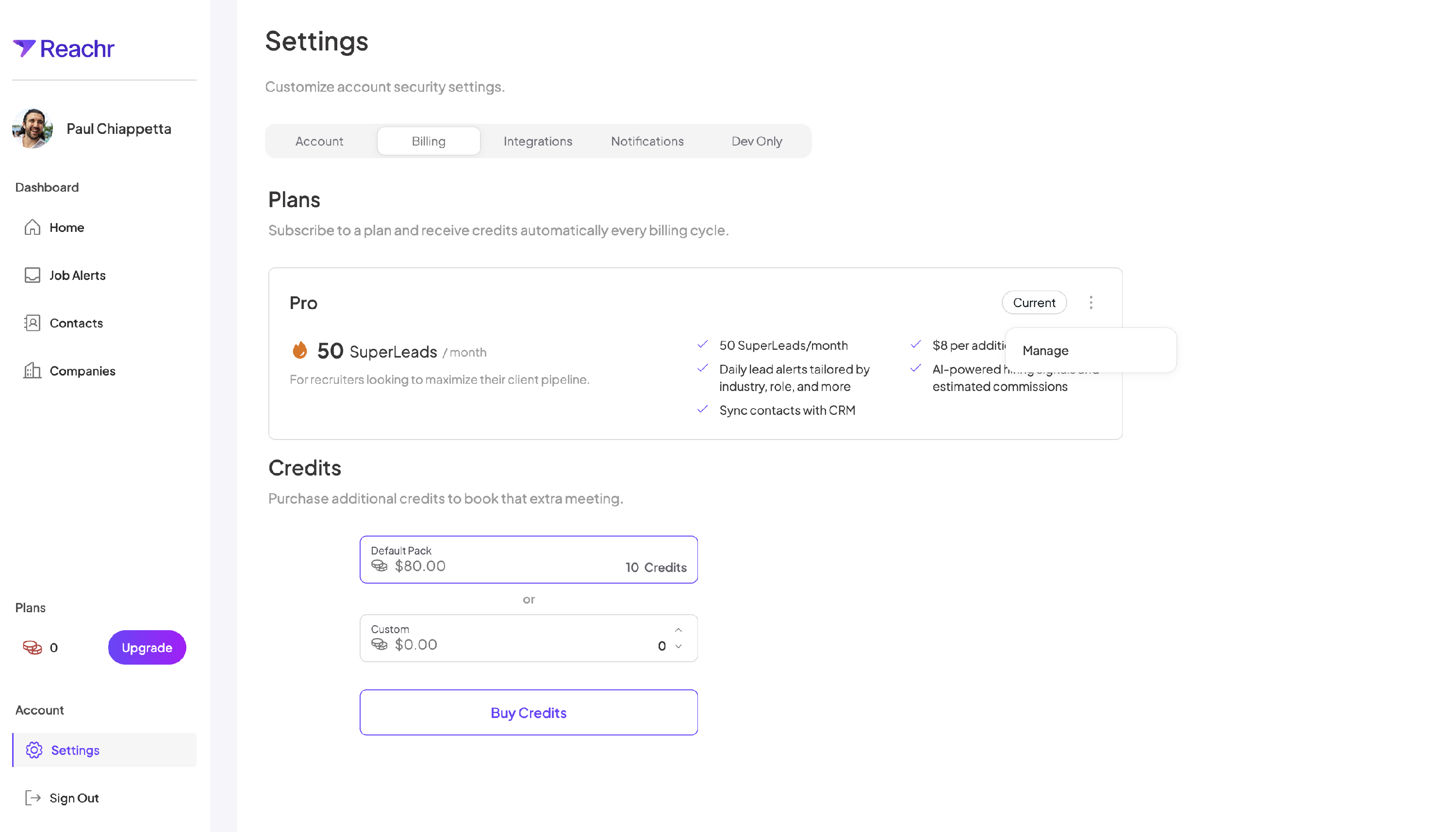Click the red credits coin icon
Image resolution: width=1456 pixels, height=832 pixels.
point(32,648)
